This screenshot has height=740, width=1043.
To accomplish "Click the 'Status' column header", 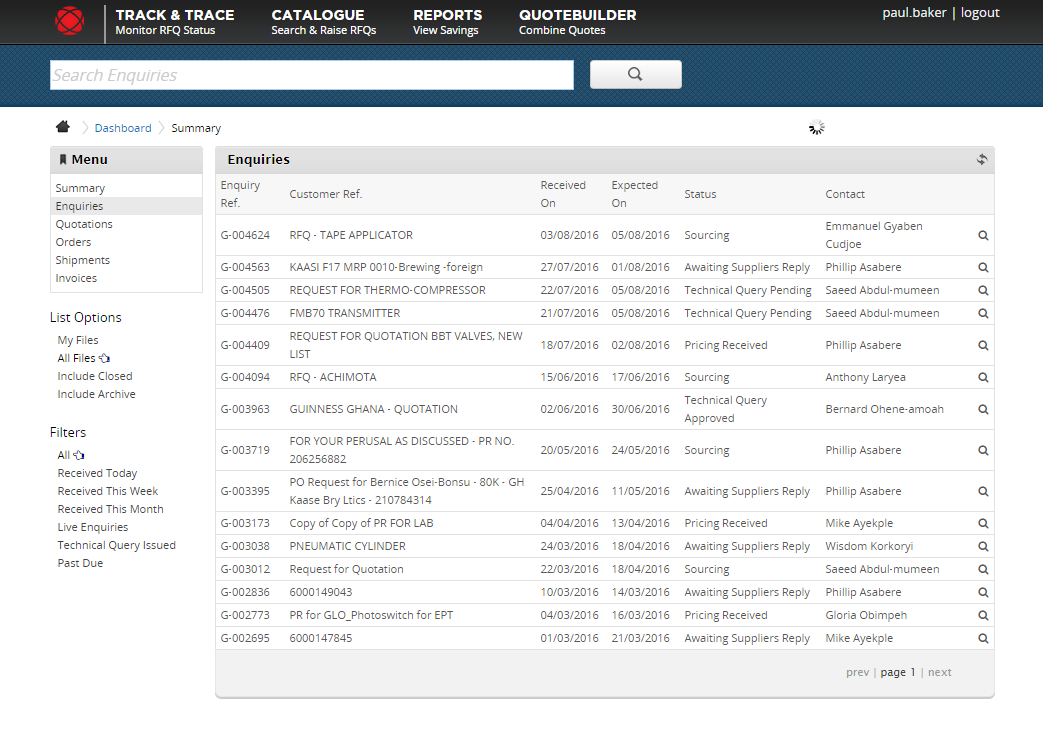I will [700, 194].
